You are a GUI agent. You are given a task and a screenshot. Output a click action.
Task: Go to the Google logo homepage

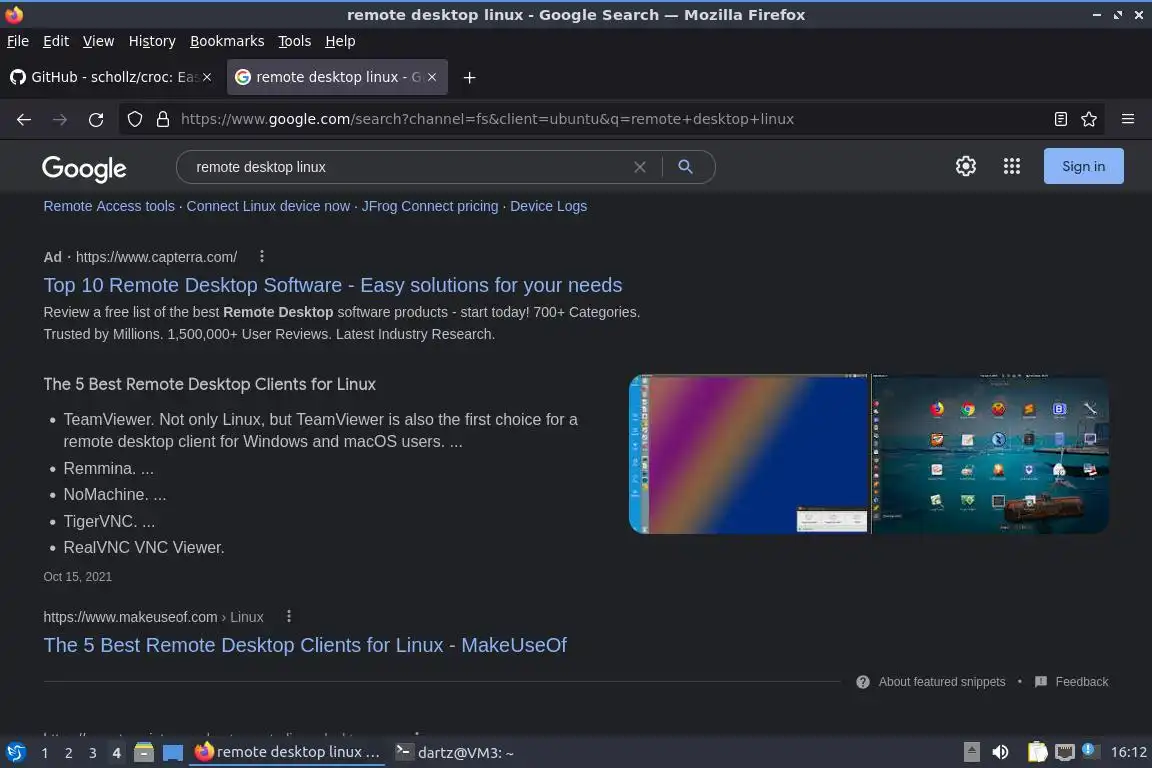point(84,168)
